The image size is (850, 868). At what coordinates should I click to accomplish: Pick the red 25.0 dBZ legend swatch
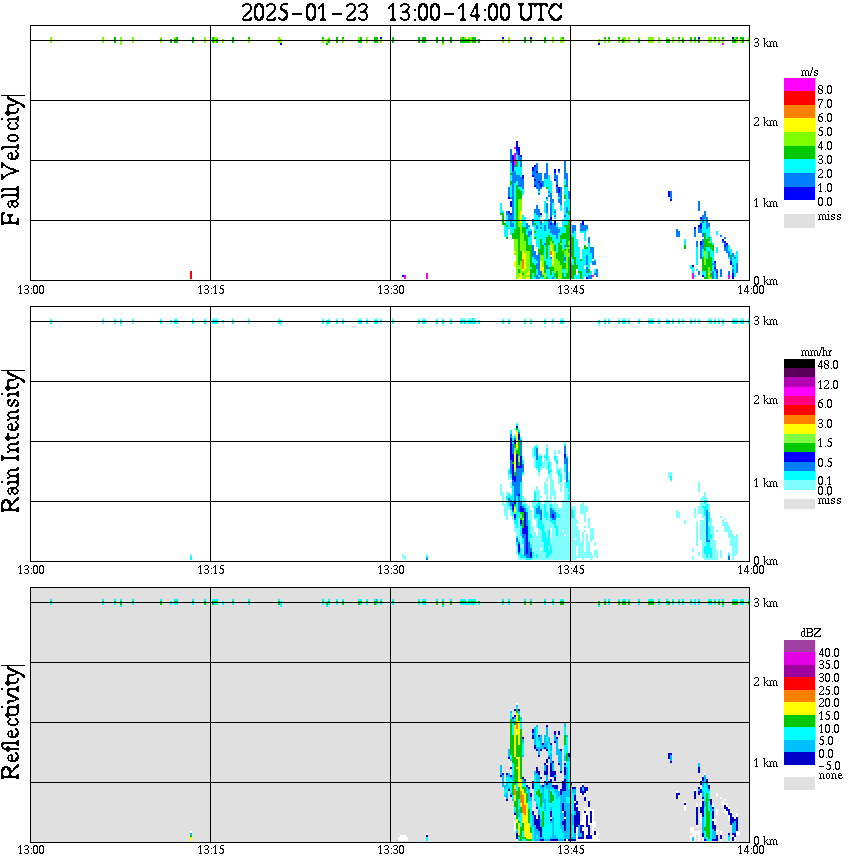pyautogui.click(x=799, y=683)
